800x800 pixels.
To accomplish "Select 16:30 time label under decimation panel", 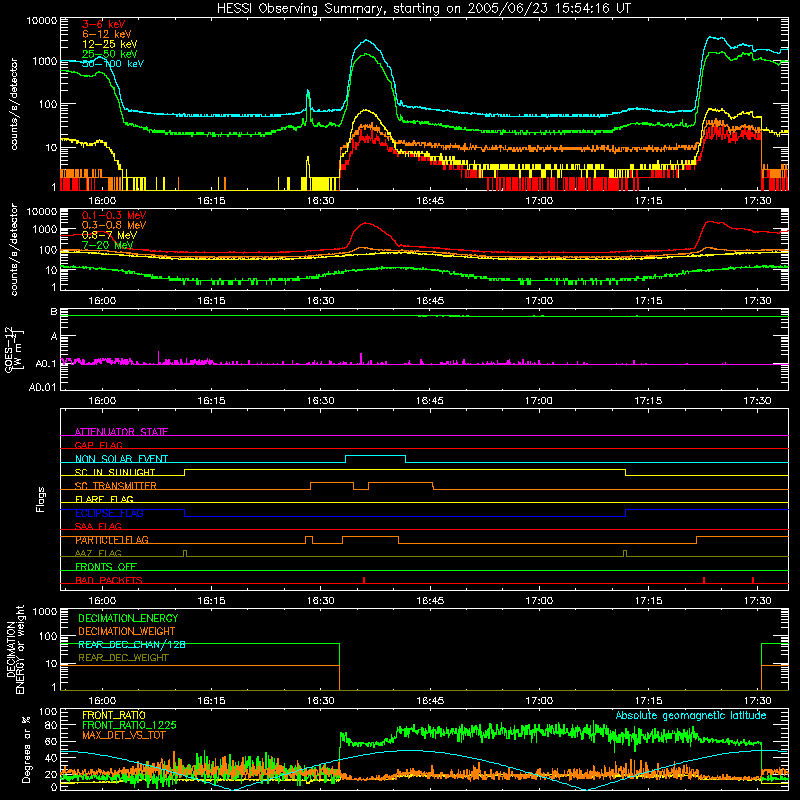I will [320, 701].
